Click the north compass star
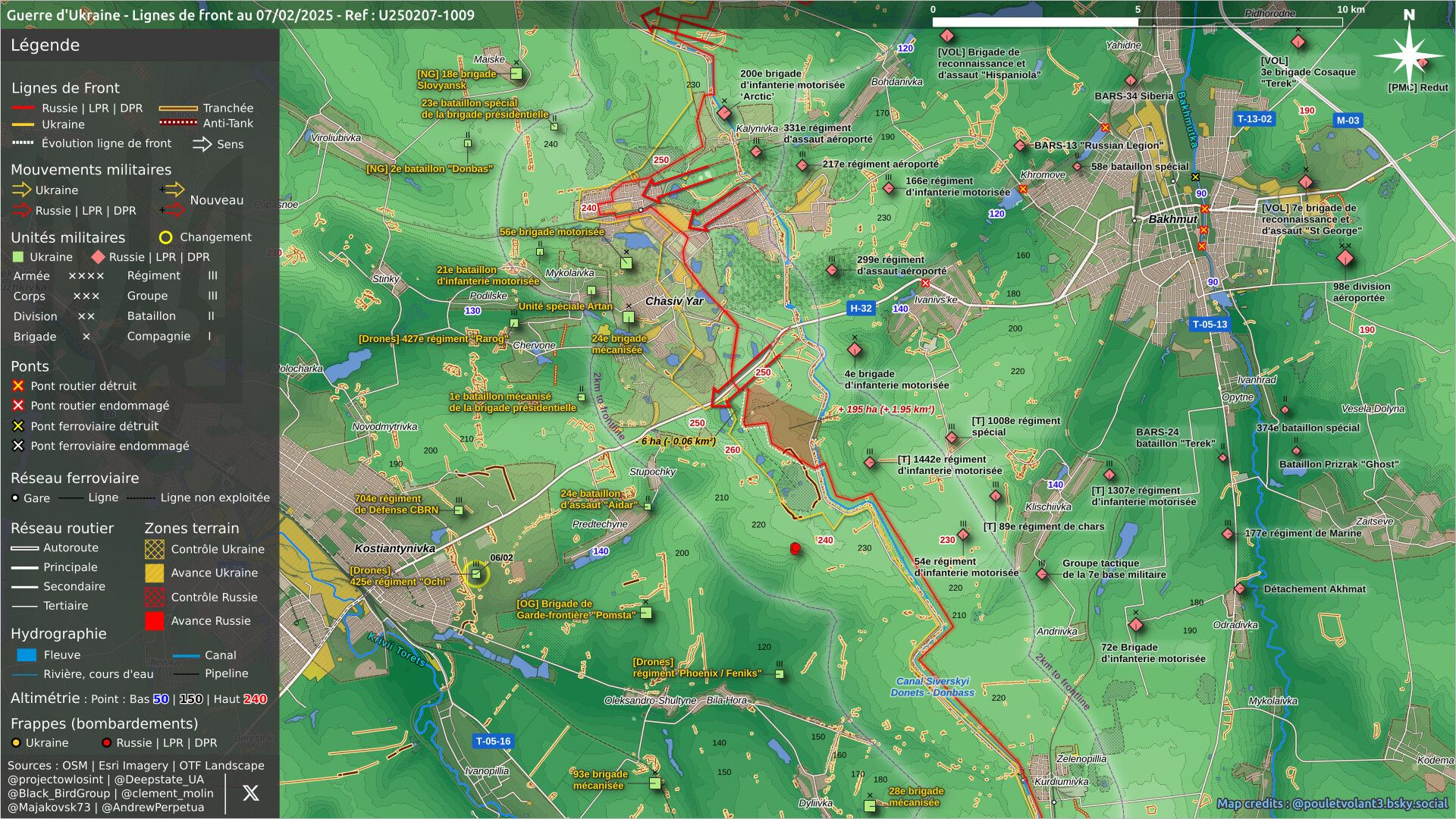Image resolution: width=1456 pixels, height=819 pixels. coord(1409,55)
